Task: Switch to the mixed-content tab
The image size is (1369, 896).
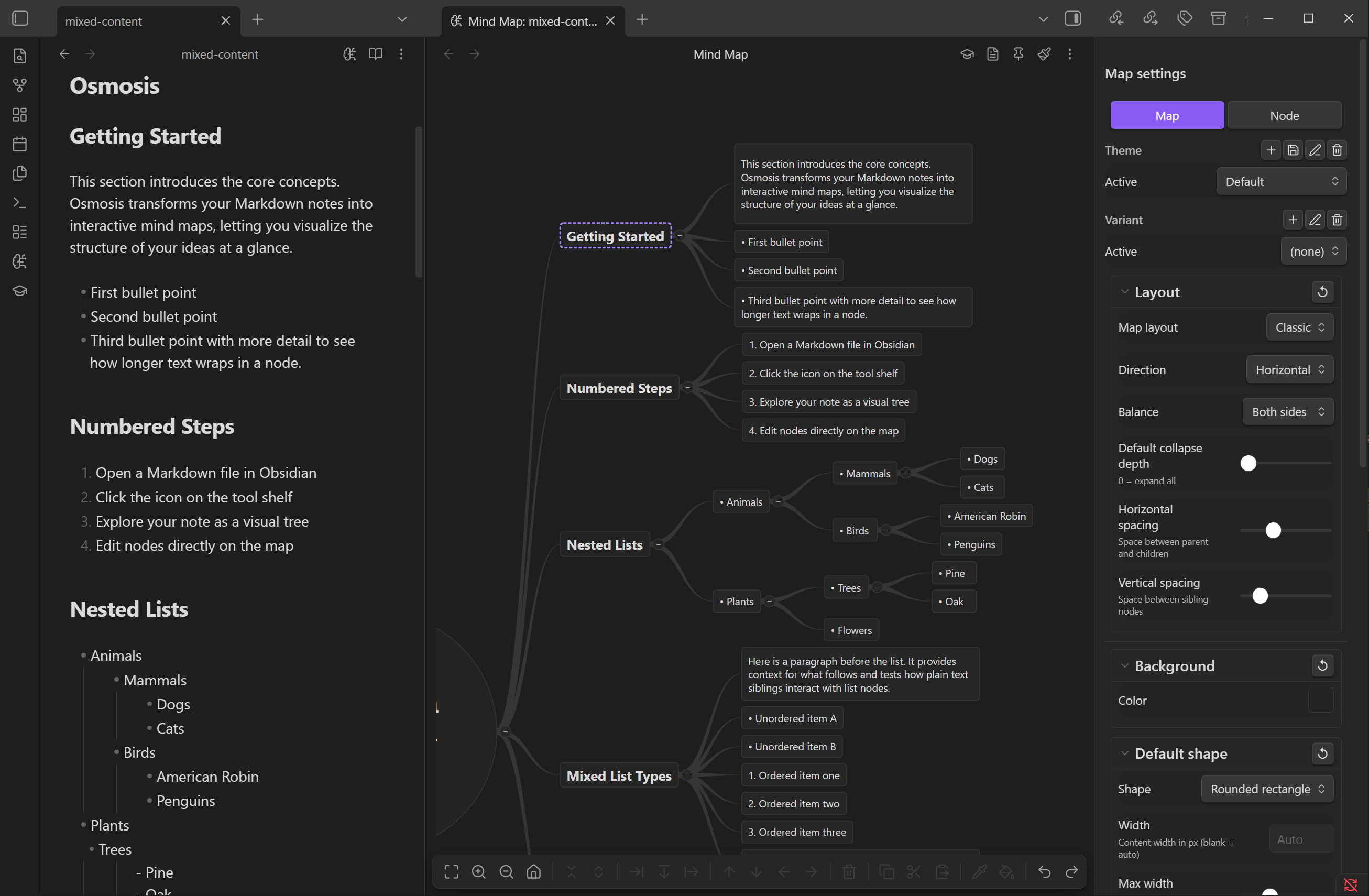Action: pyautogui.click(x=104, y=21)
